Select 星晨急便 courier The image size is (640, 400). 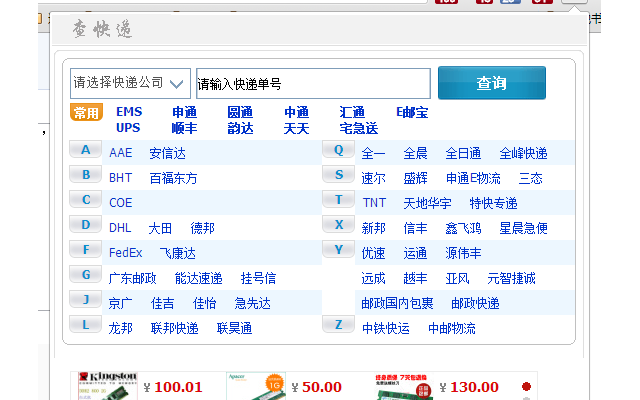coord(523,228)
